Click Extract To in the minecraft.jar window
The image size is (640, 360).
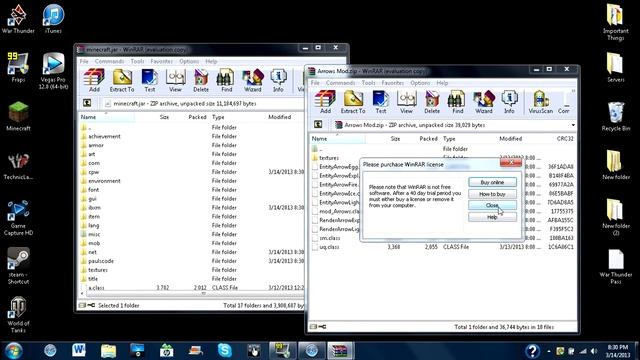coord(122,80)
